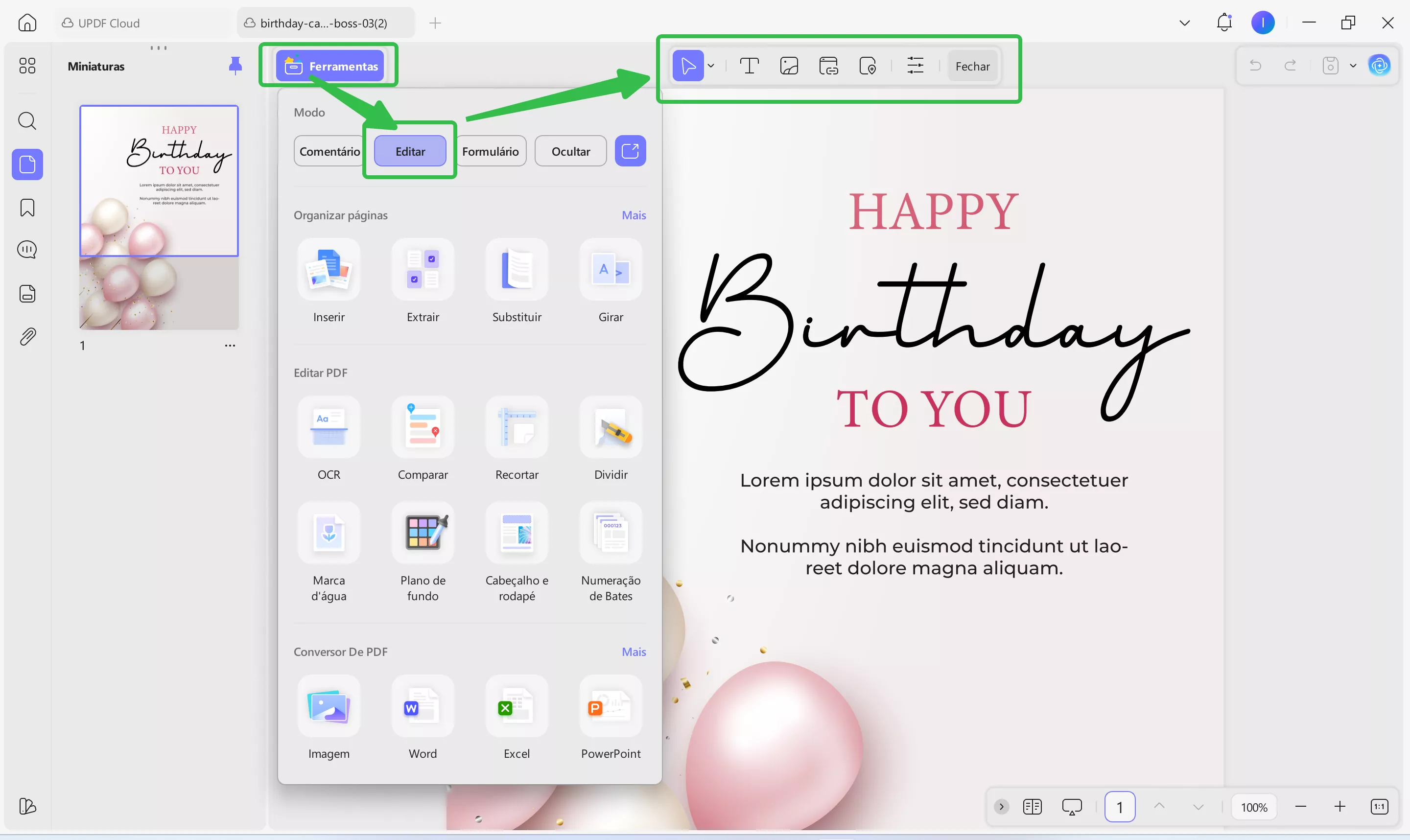Open the Marca d'água tool
Image resolution: width=1410 pixels, height=840 pixels.
click(x=329, y=533)
